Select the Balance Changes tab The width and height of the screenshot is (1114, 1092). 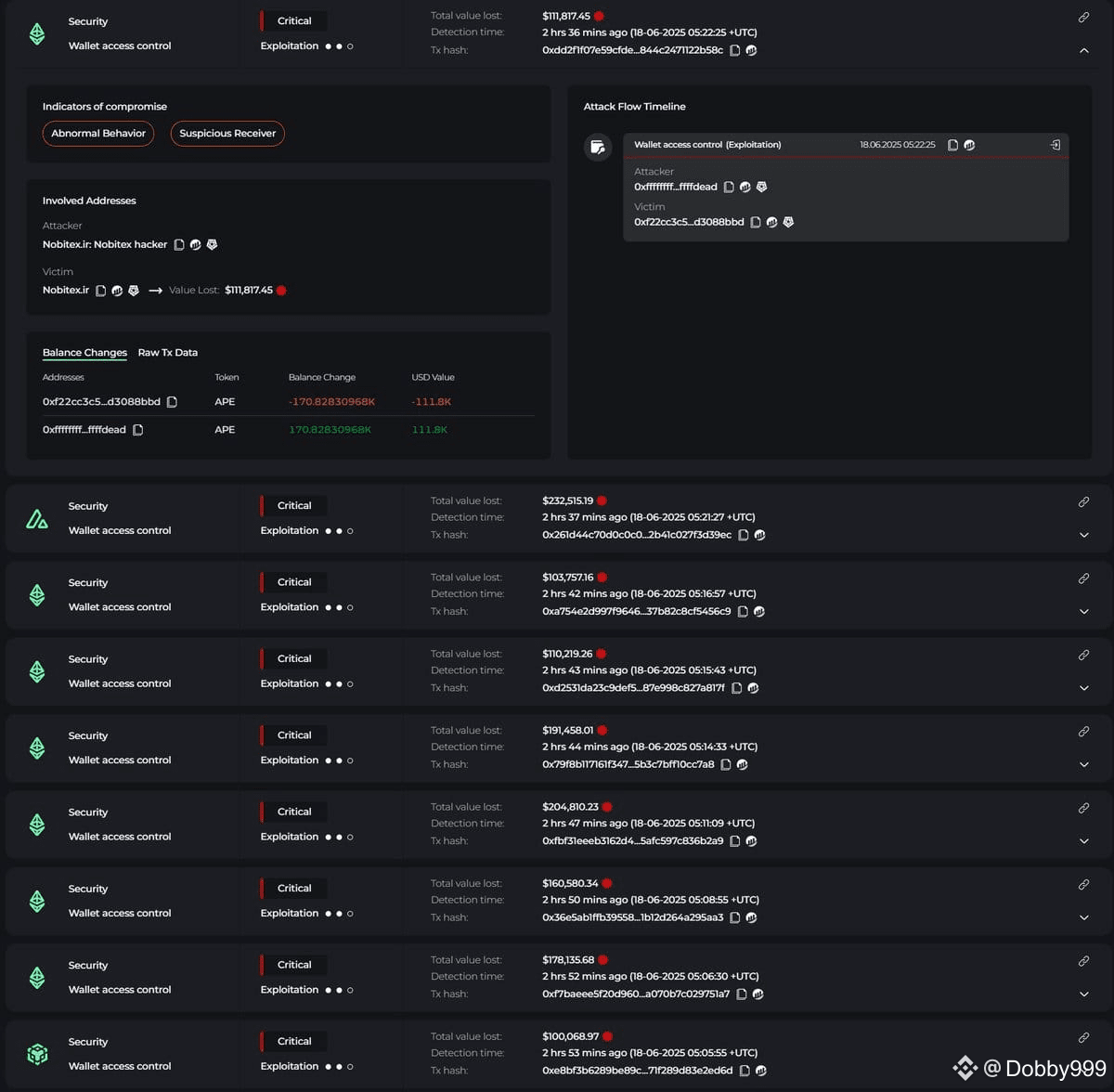pyautogui.click(x=84, y=353)
